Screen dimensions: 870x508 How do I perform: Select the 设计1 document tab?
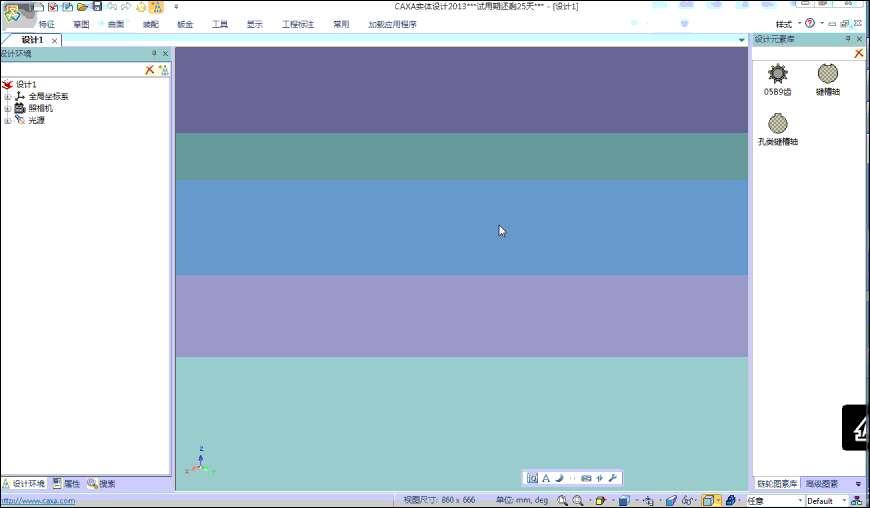click(x=32, y=40)
